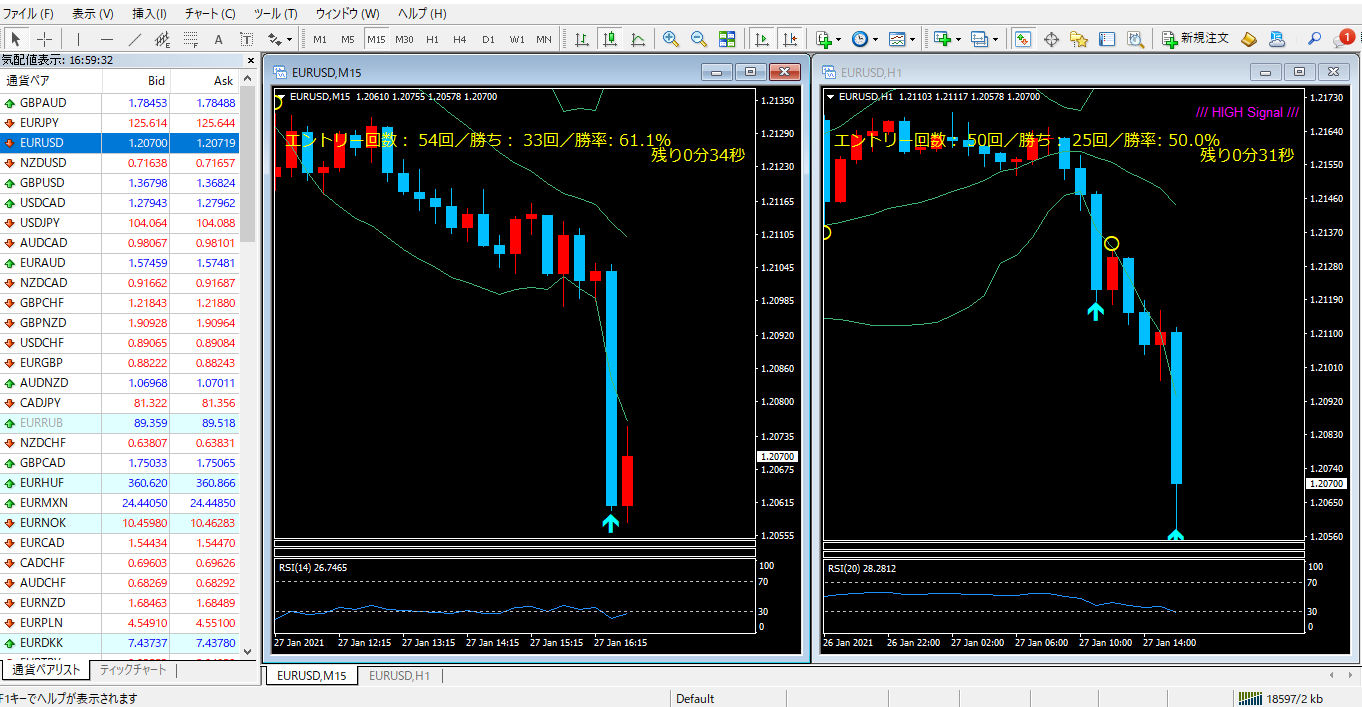The width and height of the screenshot is (1362, 707).
Task: Click the connection bars status icon
Action: [x=1250, y=699]
